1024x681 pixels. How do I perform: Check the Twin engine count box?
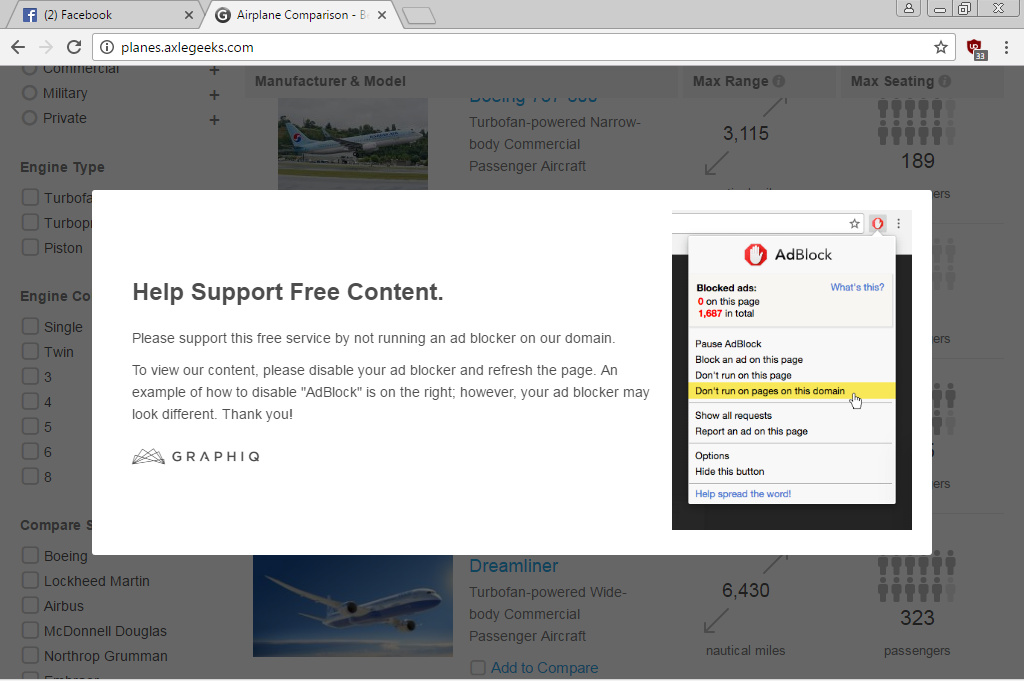(30, 351)
